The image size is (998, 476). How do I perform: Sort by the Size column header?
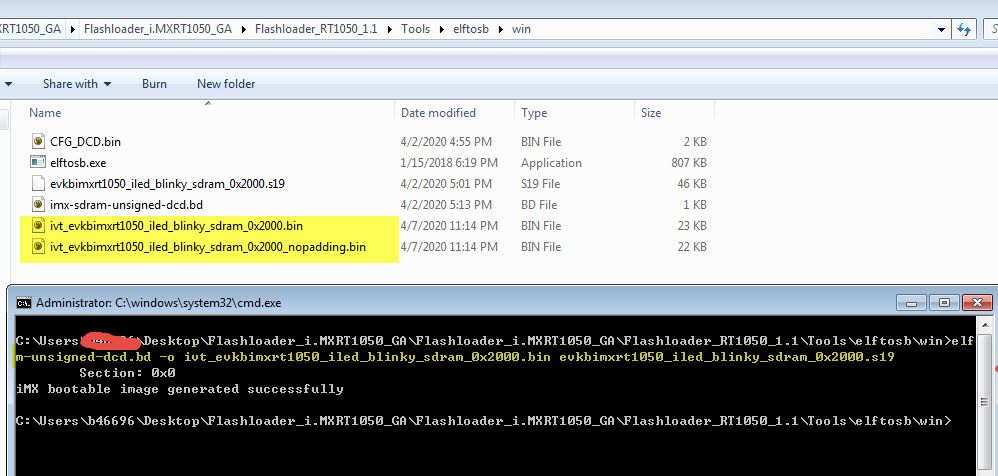[650, 113]
